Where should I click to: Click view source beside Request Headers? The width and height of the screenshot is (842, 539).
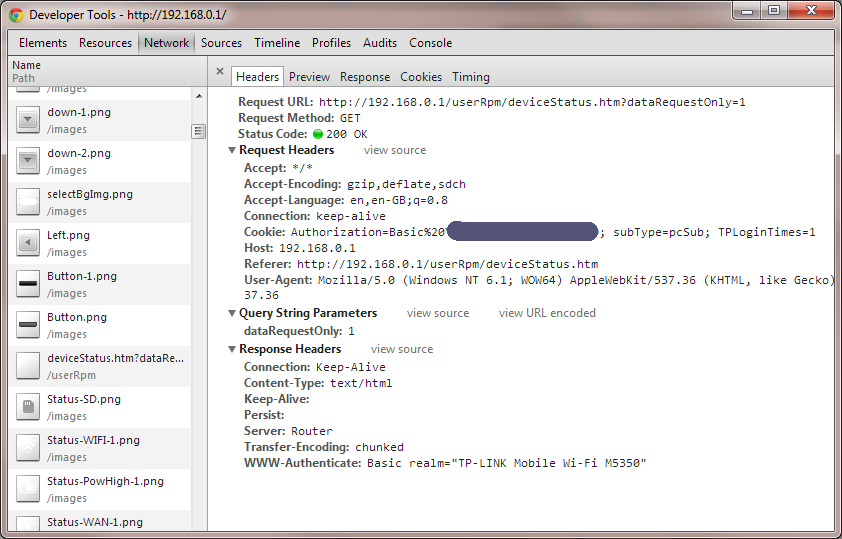[395, 150]
